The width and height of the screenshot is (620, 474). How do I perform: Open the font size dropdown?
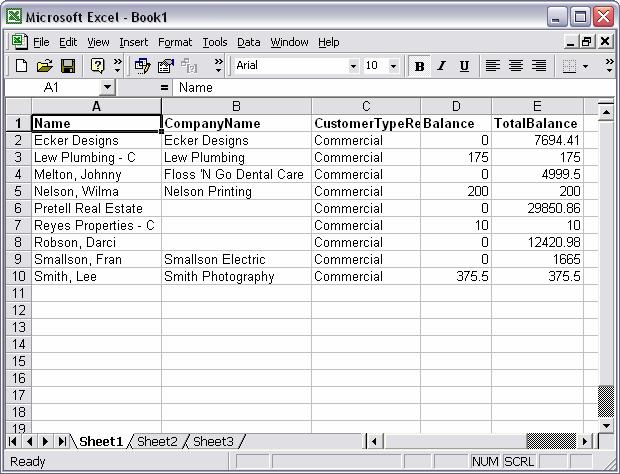392,66
